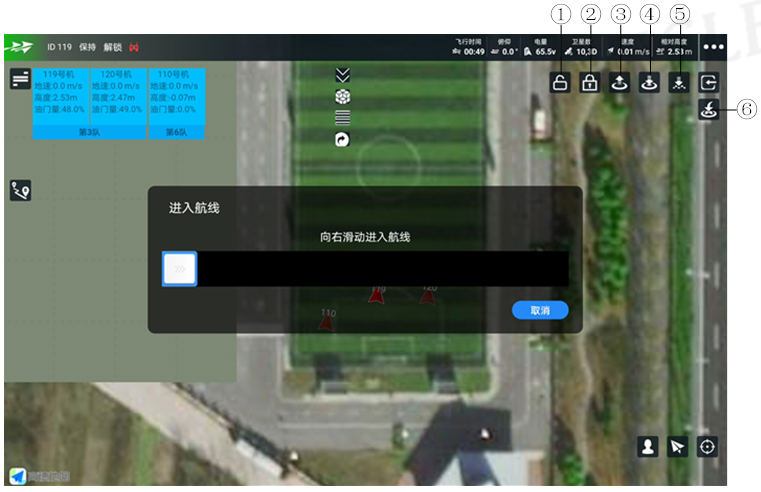
Task: Open the three-dots more menu
Action: pyautogui.click(x=712, y=47)
